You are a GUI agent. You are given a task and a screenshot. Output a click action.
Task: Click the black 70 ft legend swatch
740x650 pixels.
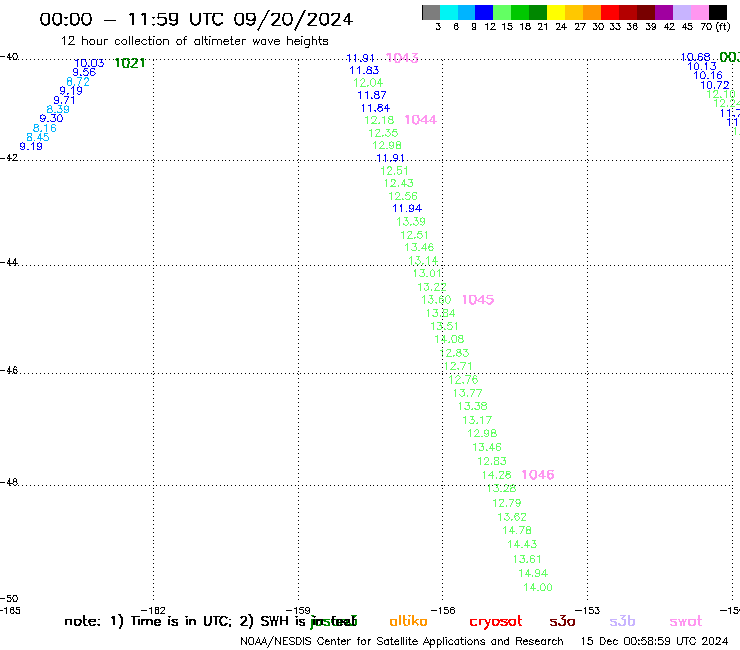(x=718, y=12)
